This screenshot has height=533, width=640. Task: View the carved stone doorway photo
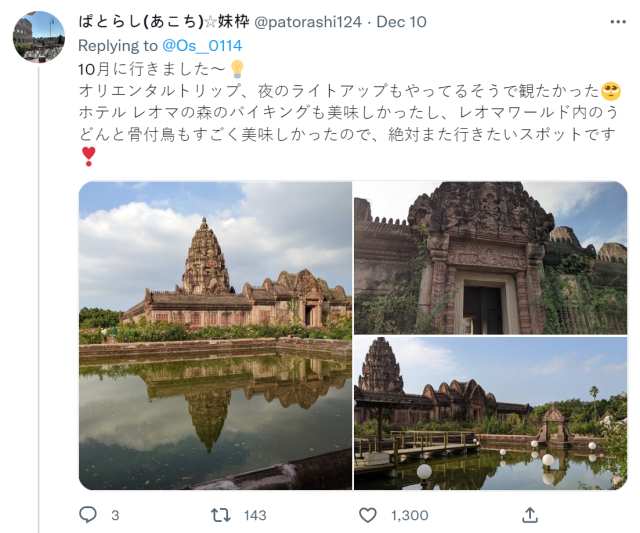pos(490,258)
